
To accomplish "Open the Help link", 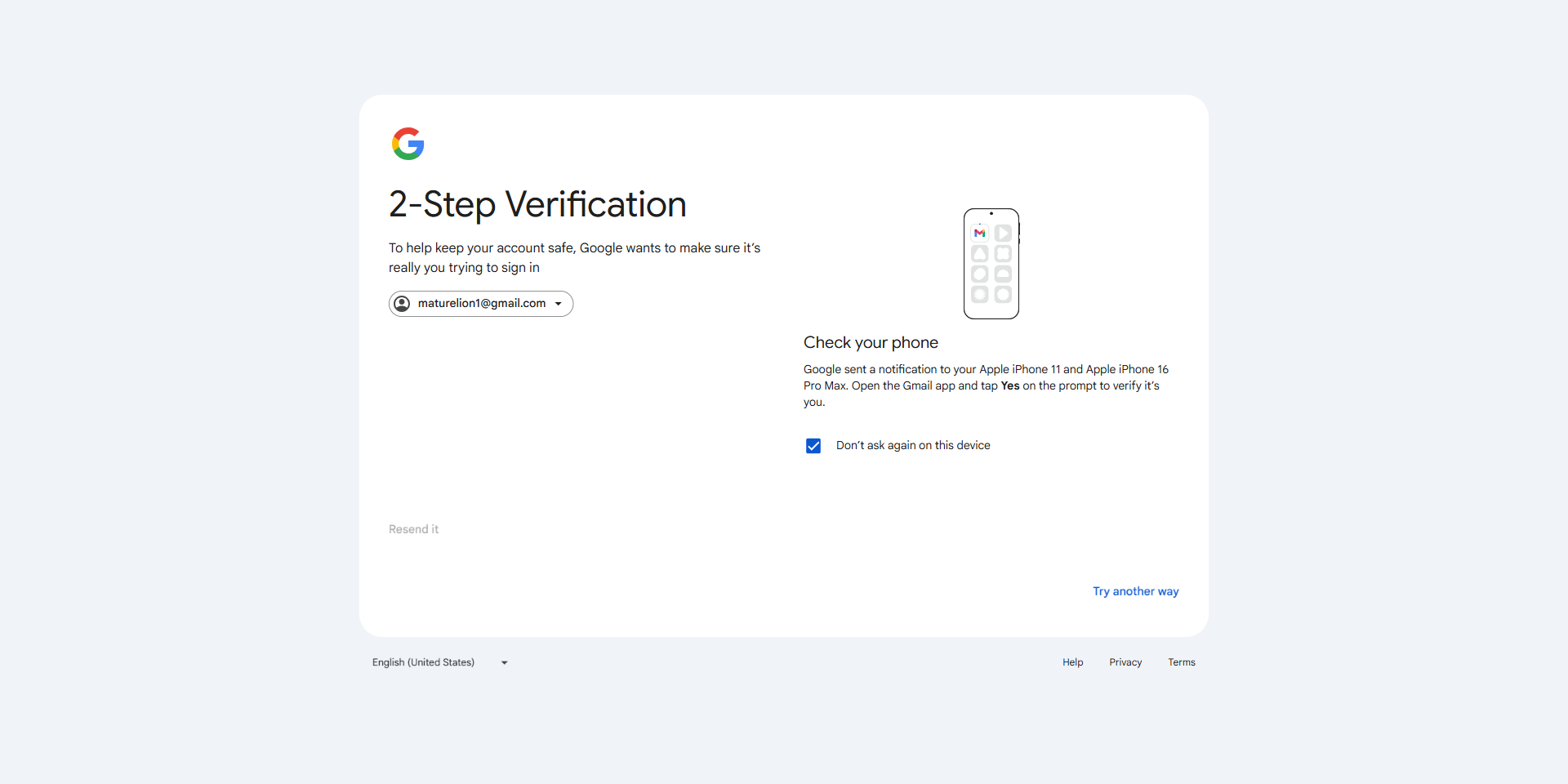I will coord(1072,662).
